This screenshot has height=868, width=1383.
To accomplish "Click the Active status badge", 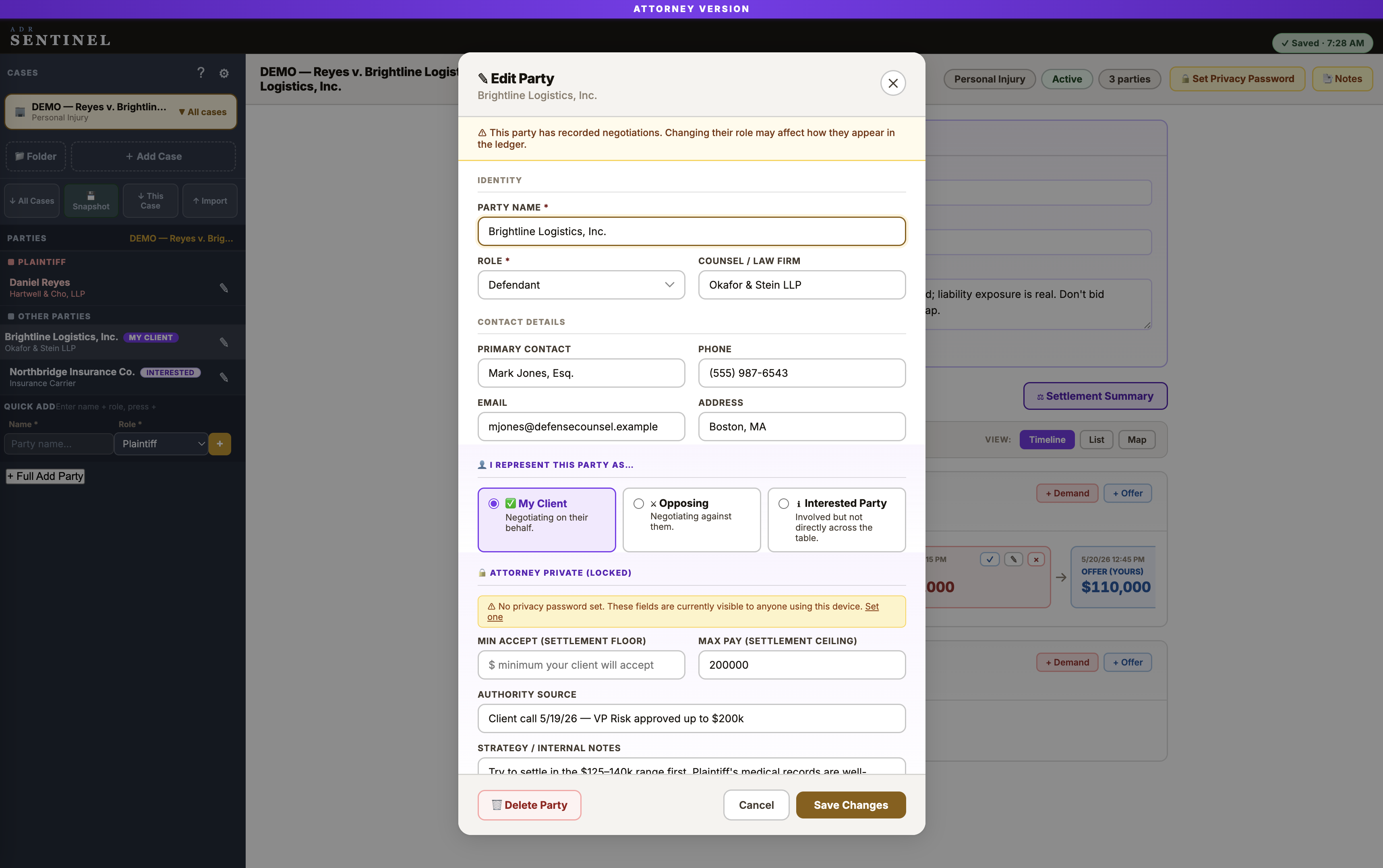I will (x=1067, y=79).
